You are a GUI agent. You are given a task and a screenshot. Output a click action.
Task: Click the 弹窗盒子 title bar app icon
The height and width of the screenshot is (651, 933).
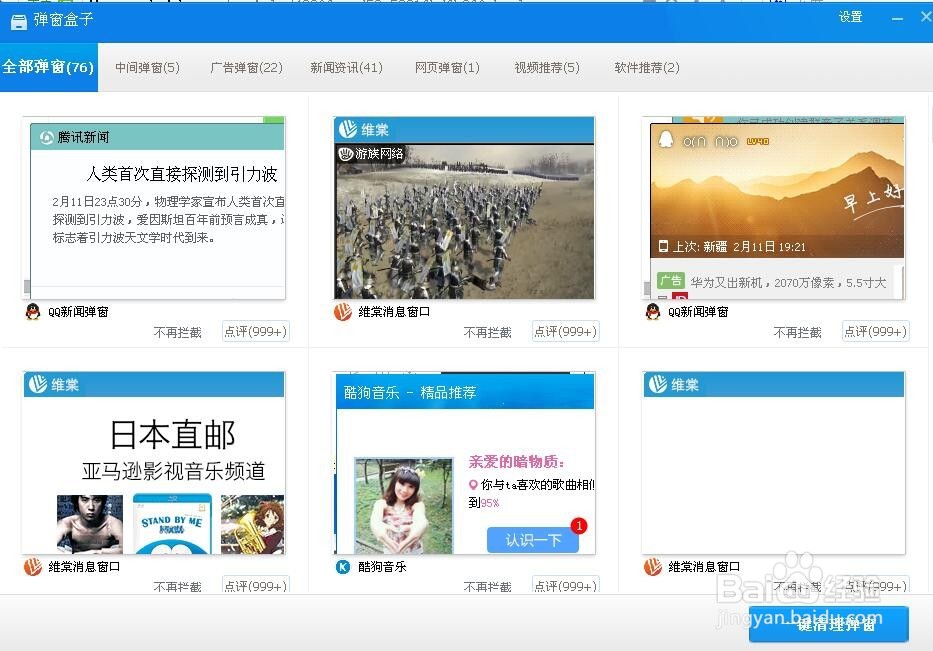pyautogui.click(x=19, y=21)
